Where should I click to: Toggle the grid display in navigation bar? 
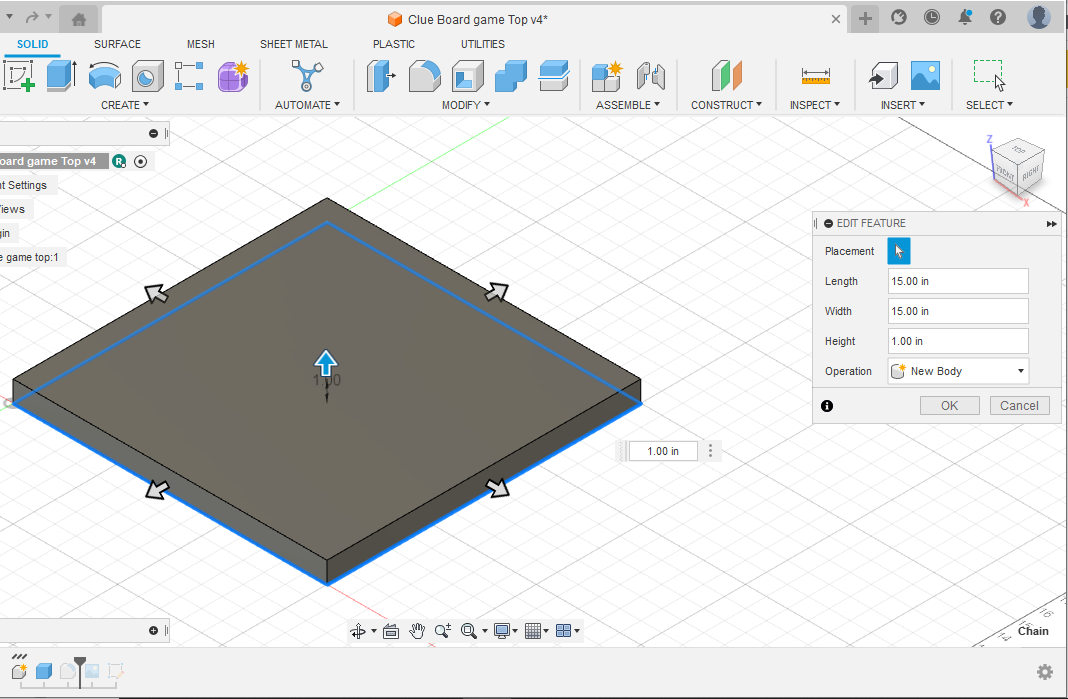534,631
